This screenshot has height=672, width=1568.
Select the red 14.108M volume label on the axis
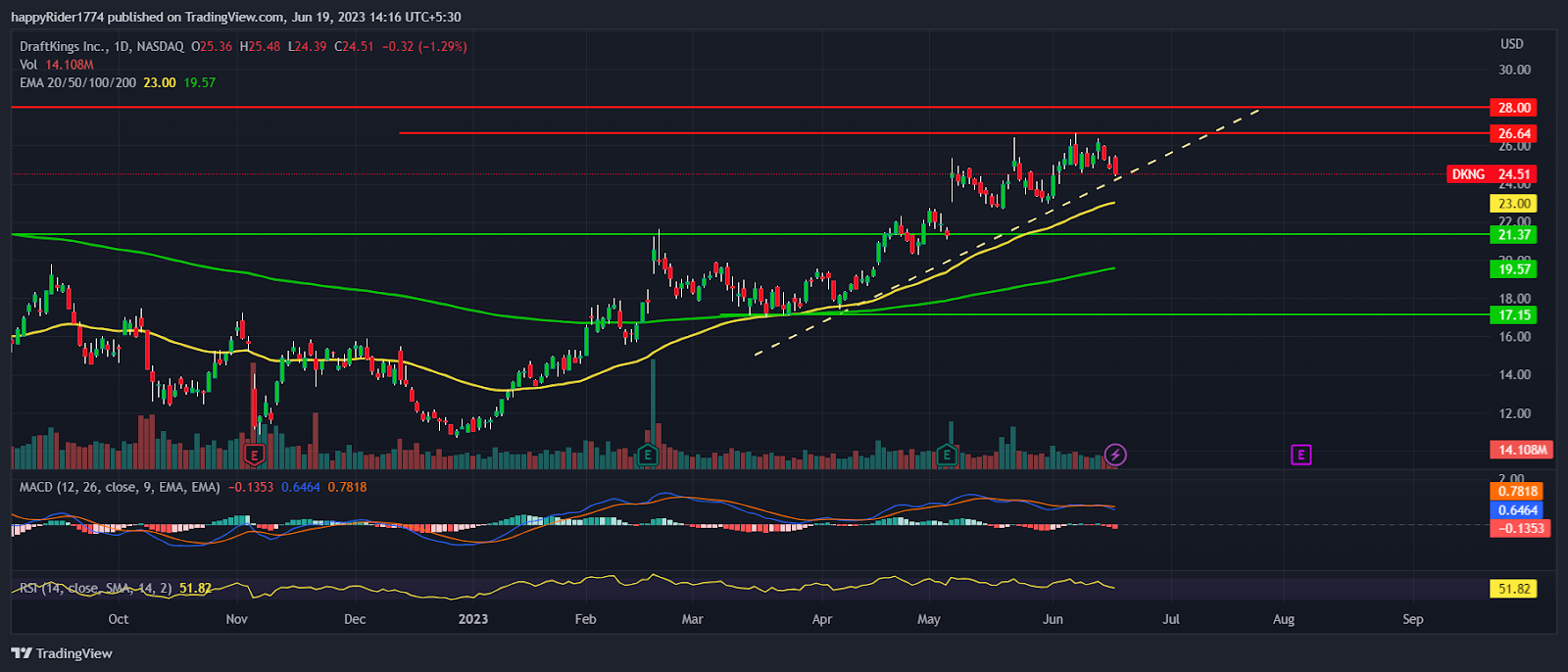point(1520,450)
